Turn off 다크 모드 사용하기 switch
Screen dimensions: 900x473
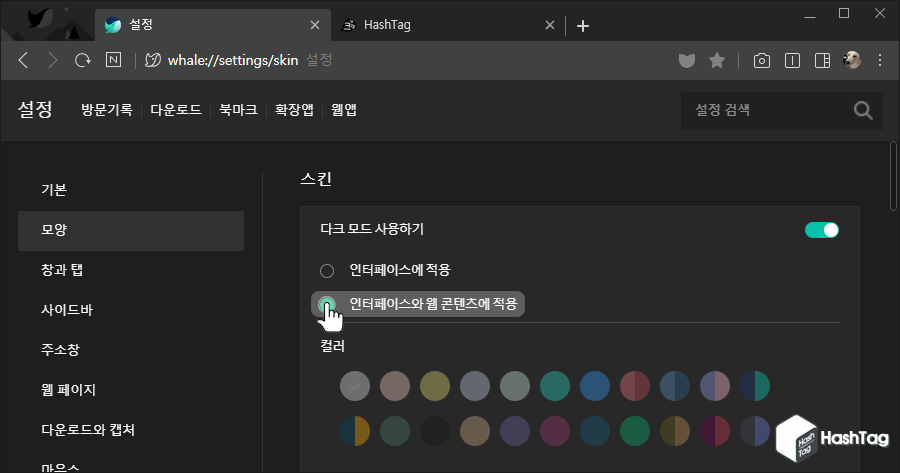pos(821,230)
